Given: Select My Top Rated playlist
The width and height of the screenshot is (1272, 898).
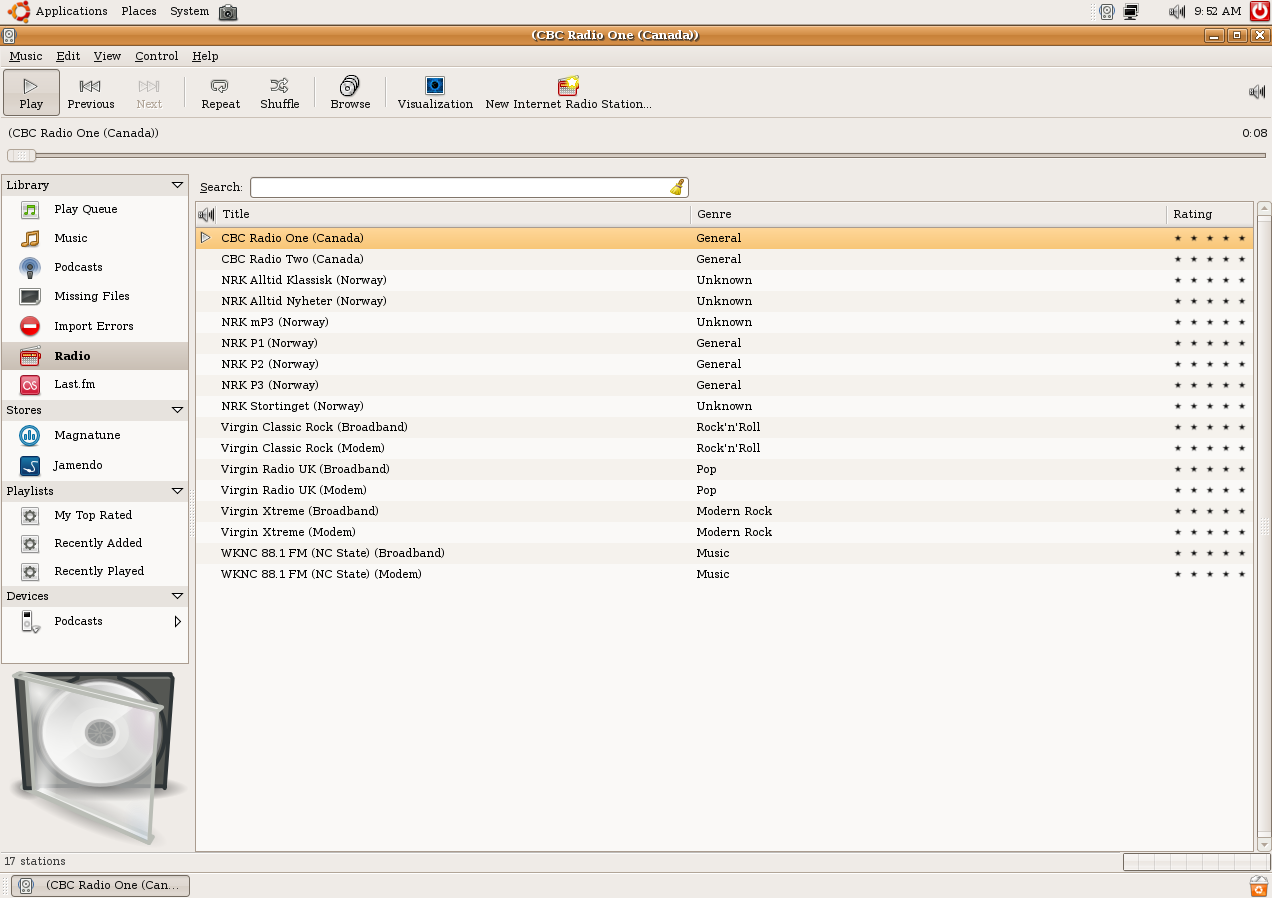Looking at the screenshot, I should coord(94,515).
